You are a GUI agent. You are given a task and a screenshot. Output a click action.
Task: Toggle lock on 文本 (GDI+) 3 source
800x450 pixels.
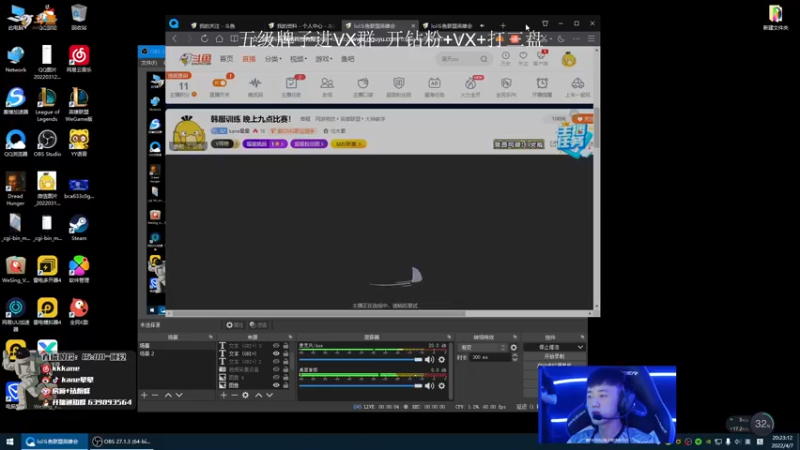[x=286, y=346]
